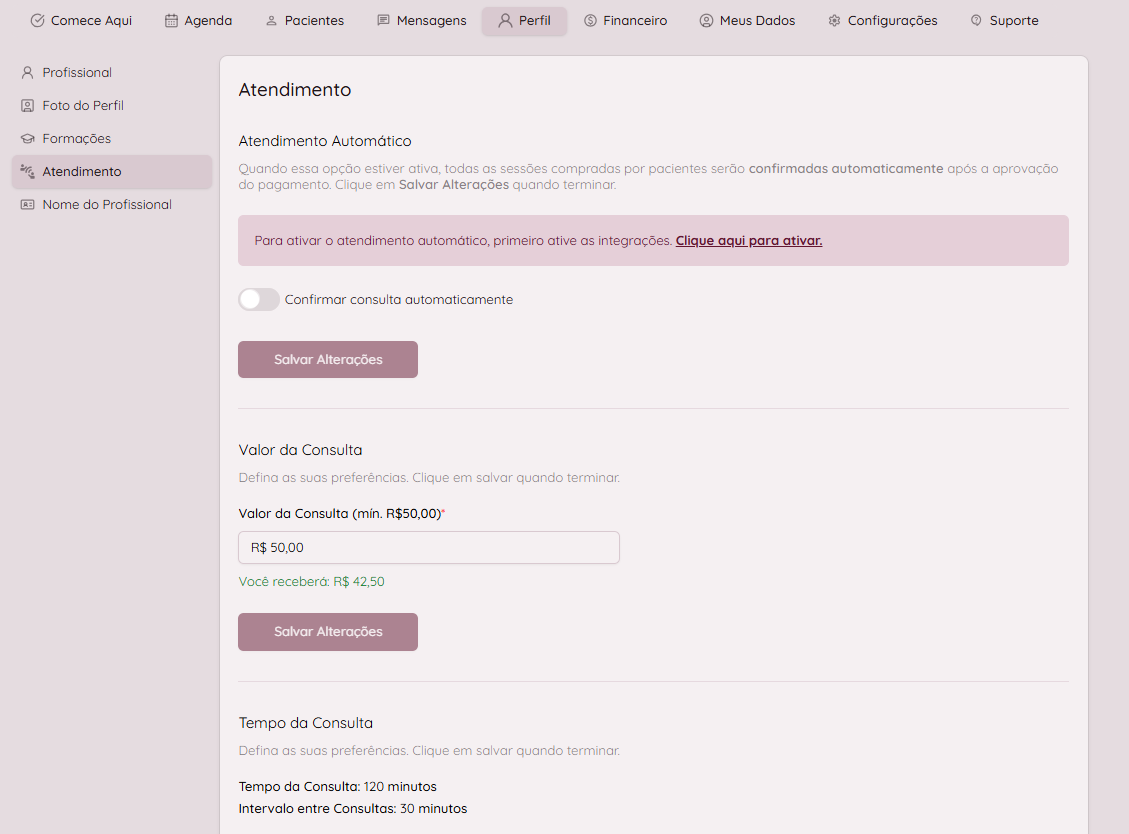Click the Formações graduation cap icon
1129x834 pixels.
[x=27, y=139]
